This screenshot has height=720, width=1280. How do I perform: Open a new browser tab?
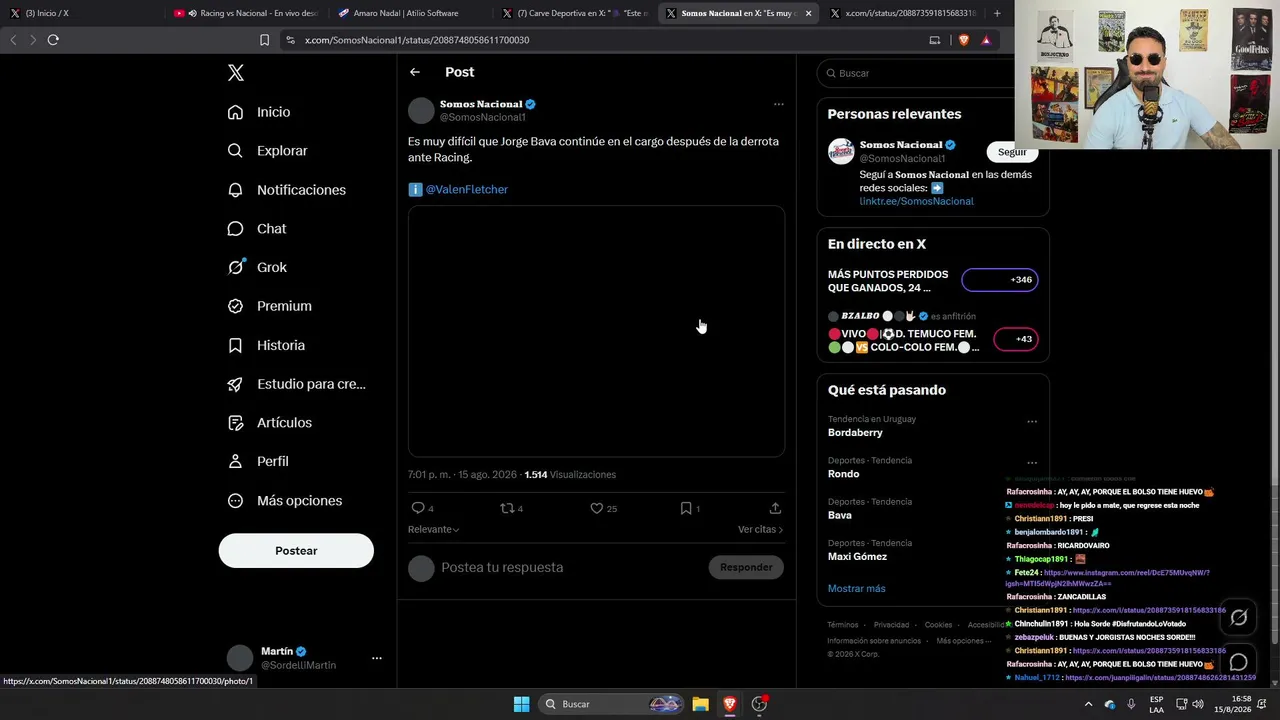click(997, 13)
